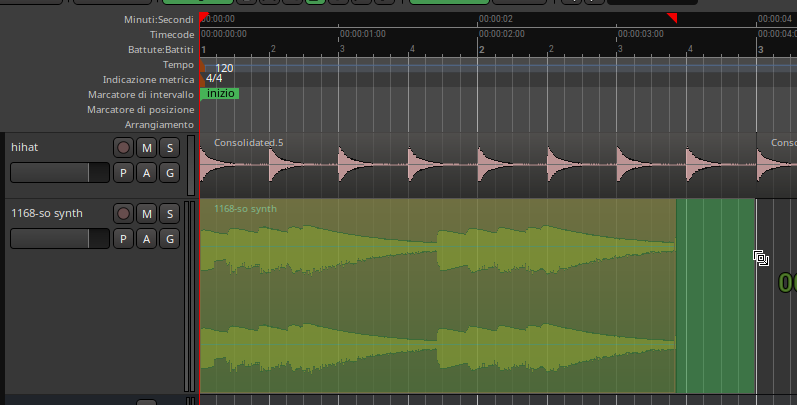Click the synth track group (G) button
Viewport: 797px width, 405px height.
pos(170,239)
